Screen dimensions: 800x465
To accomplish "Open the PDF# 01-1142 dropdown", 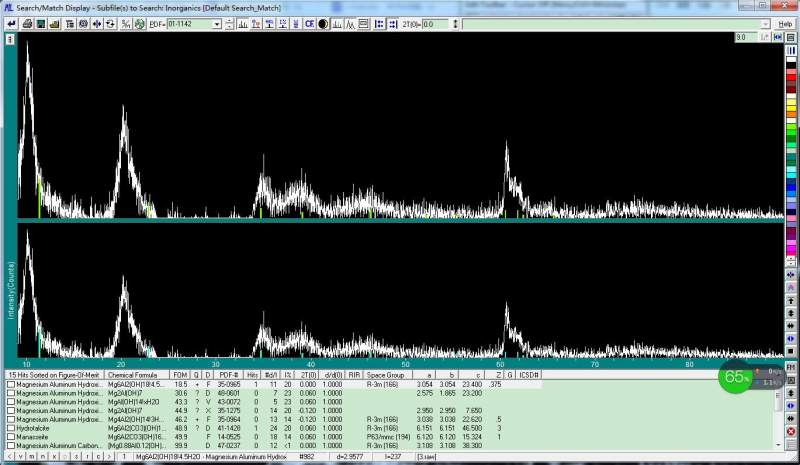I will tap(219, 23).
